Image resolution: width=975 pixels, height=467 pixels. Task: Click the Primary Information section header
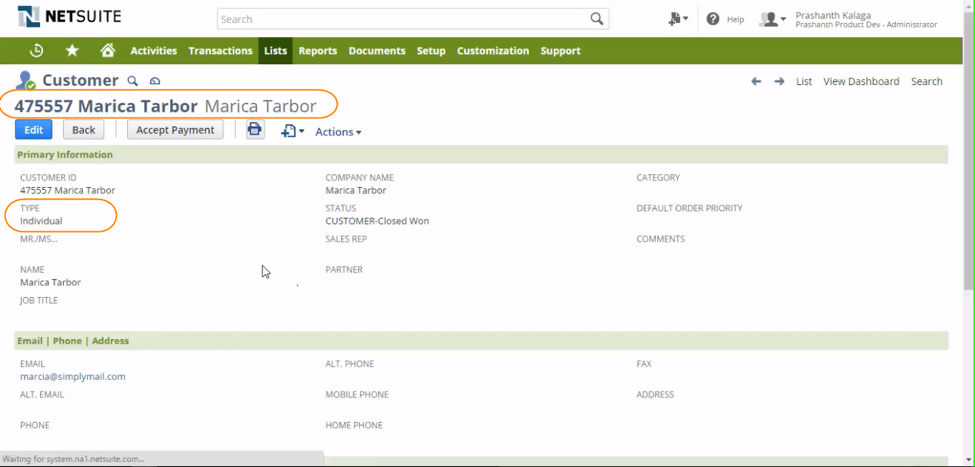click(481, 154)
